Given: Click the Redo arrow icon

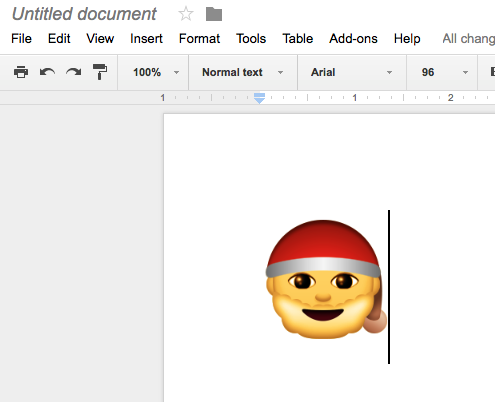Looking at the screenshot, I should [74, 72].
